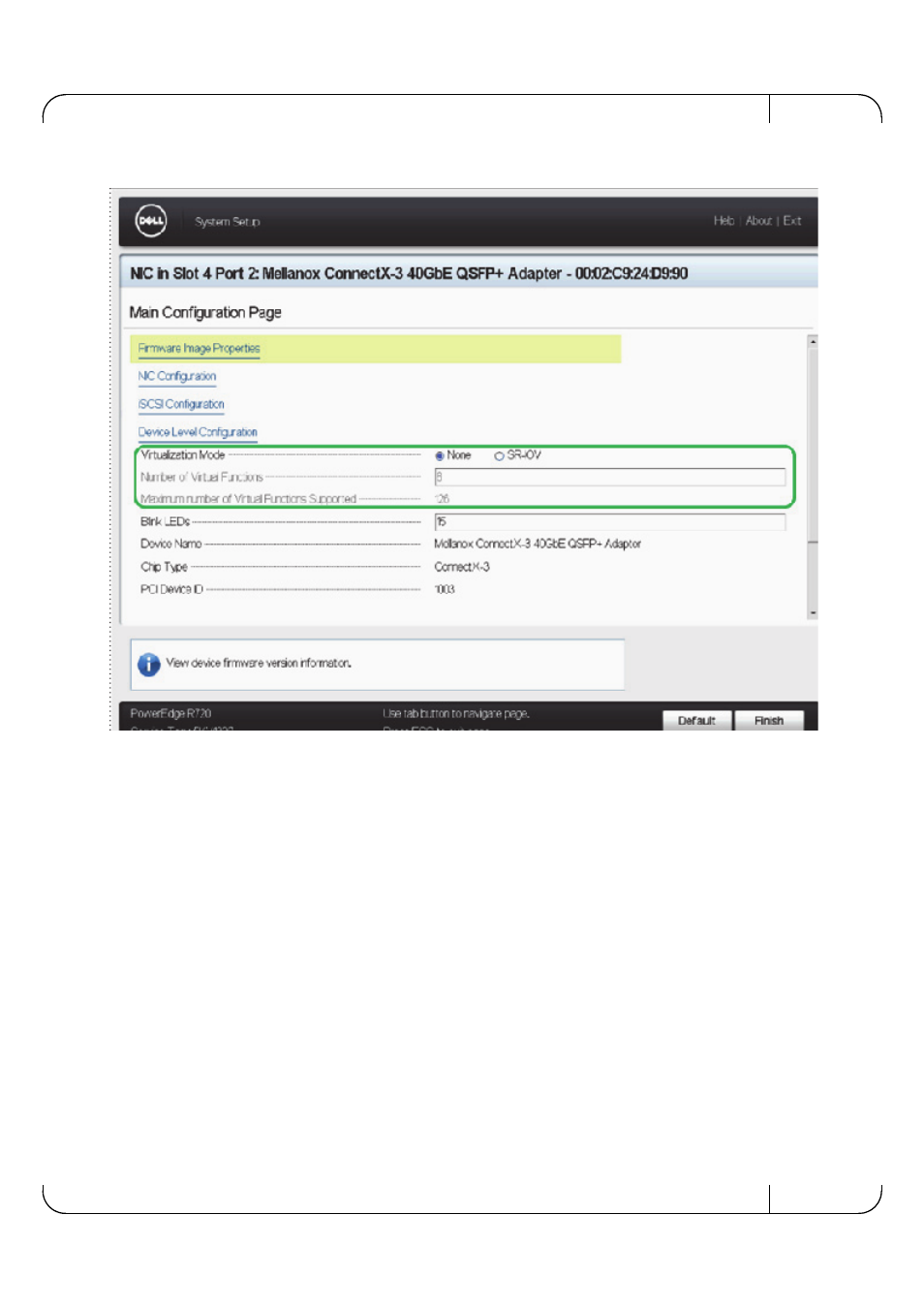Image resolution: width=924 pixels, height=1308 pixels.
Task: Click the vertical scrollbar track
Action: 813,477
